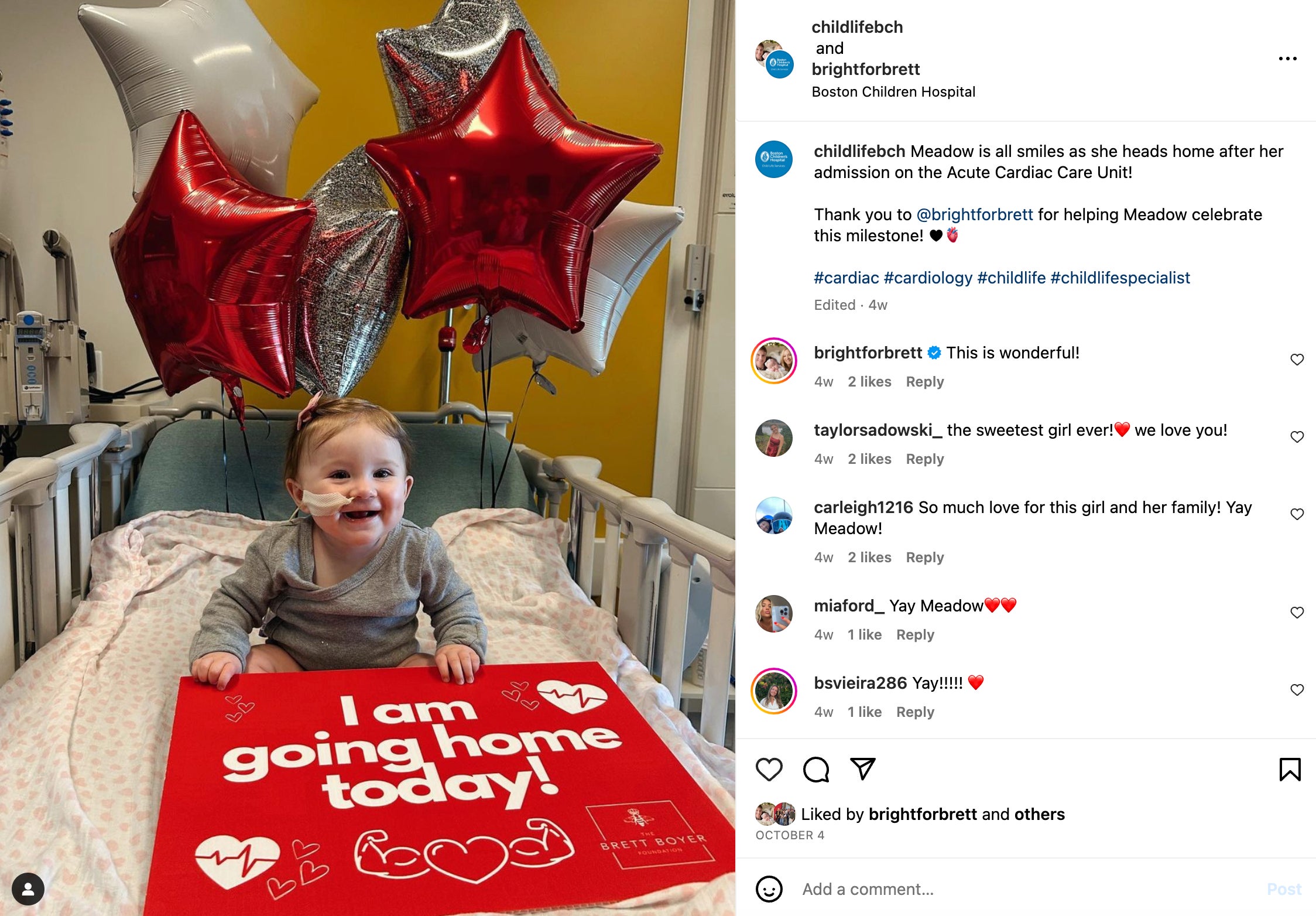Viewport: 1316px width, 916px height.
Task: Like taylorsadowski_'s comment
Action: [x=1297, y=437]
